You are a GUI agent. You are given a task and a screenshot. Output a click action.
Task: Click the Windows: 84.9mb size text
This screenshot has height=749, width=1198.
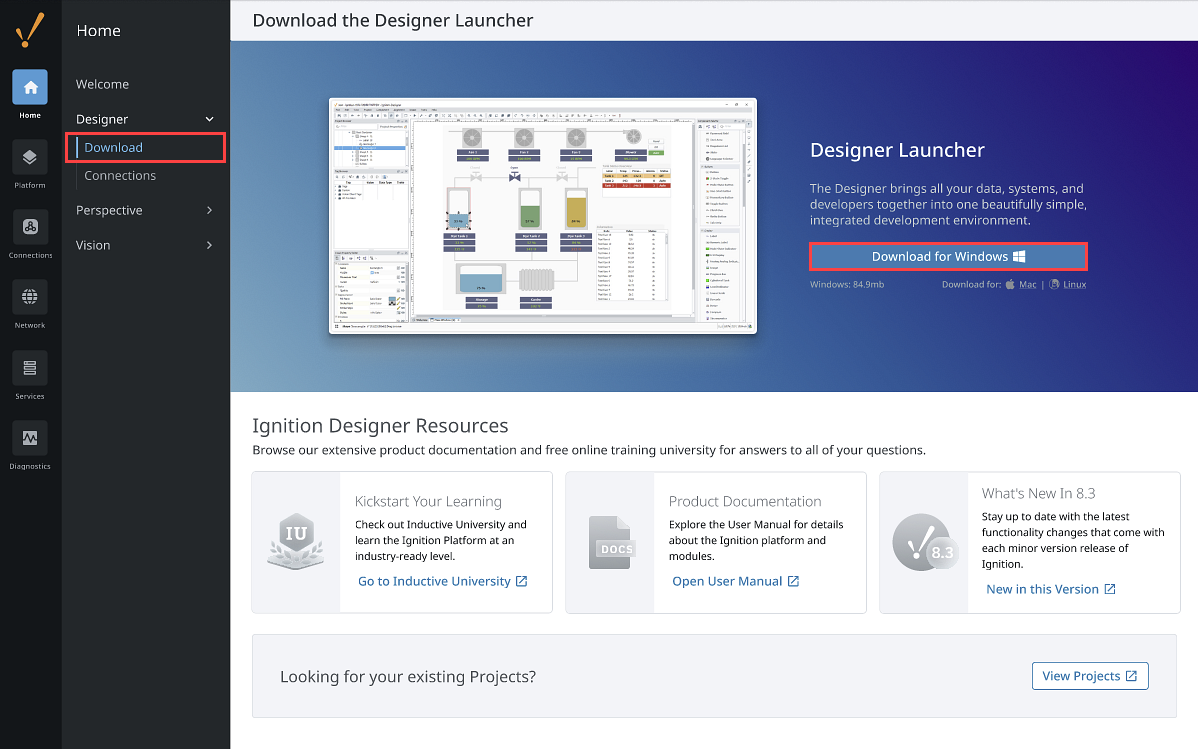(847, 284)
